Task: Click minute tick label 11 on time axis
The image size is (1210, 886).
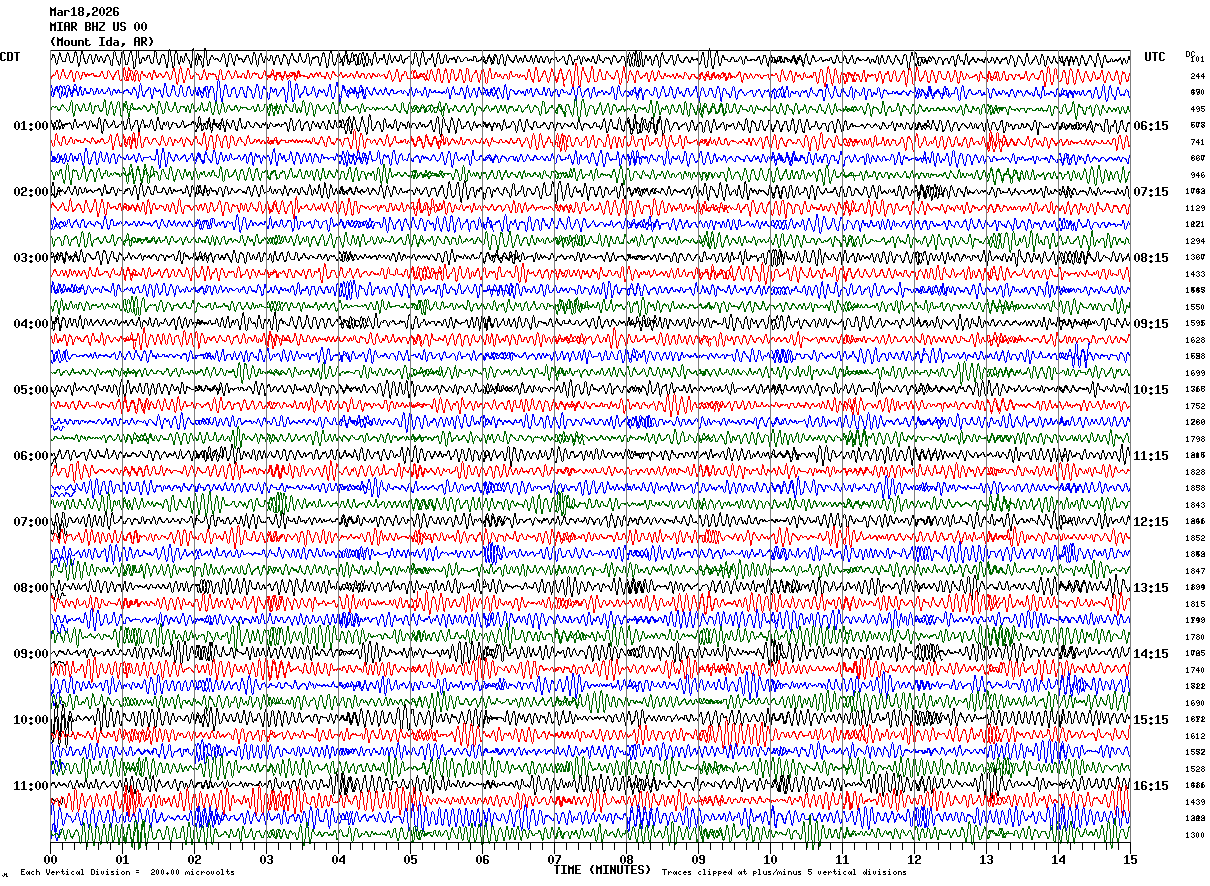Action: coord(842,860)
